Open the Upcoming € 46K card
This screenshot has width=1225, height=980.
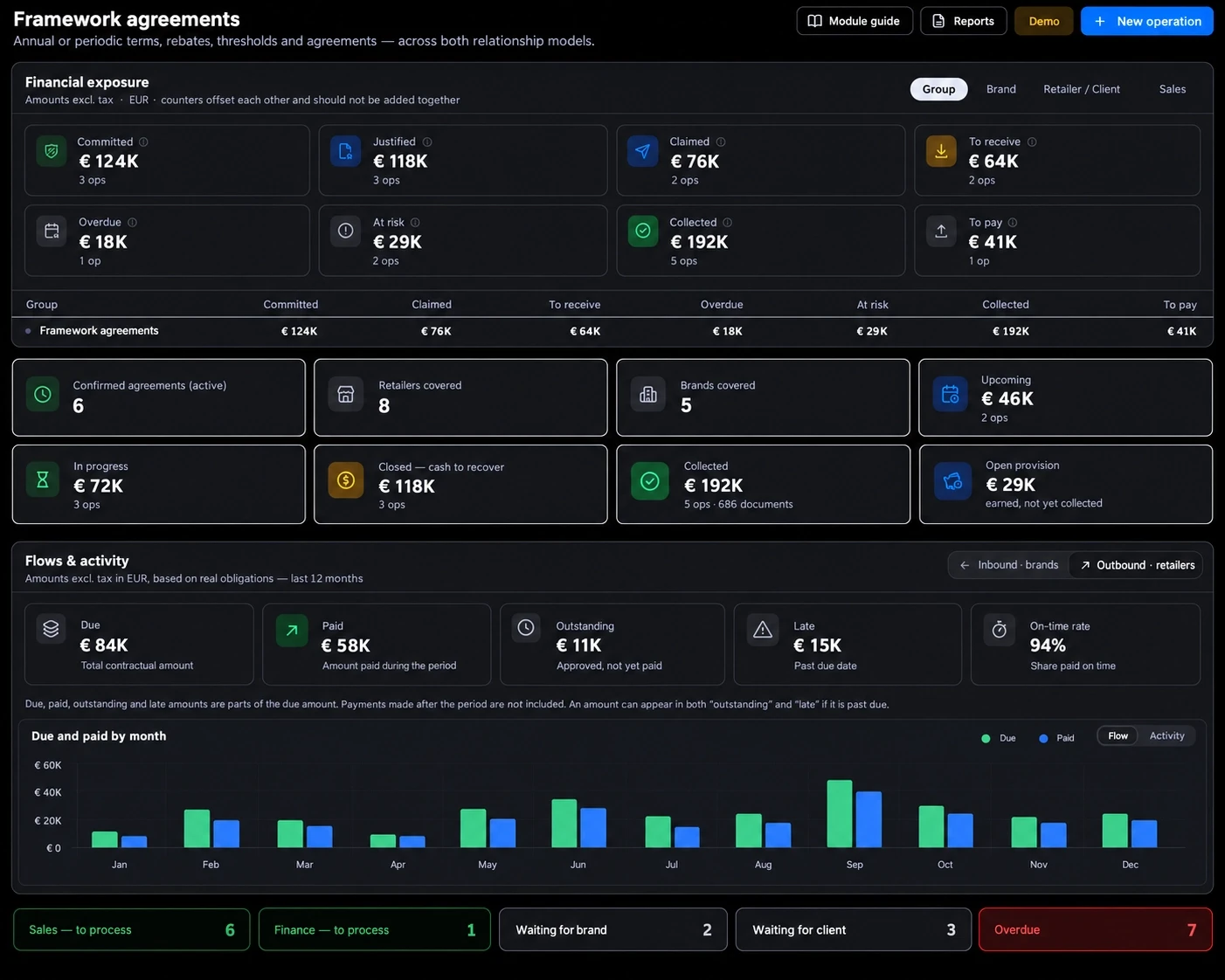(x=1066, y=397)
